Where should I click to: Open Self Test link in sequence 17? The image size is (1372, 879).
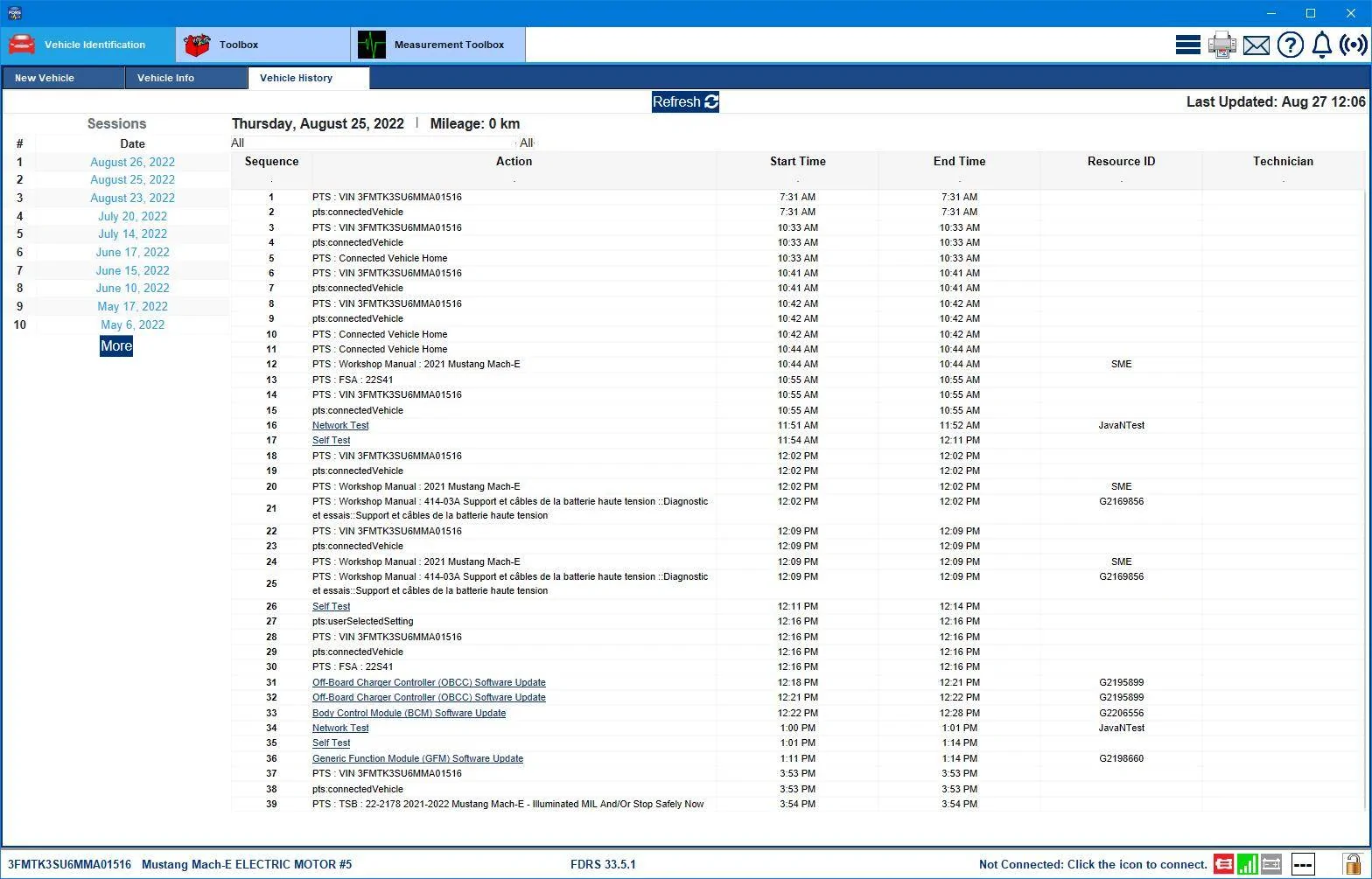pyautogui.click(x=331, y=440)
